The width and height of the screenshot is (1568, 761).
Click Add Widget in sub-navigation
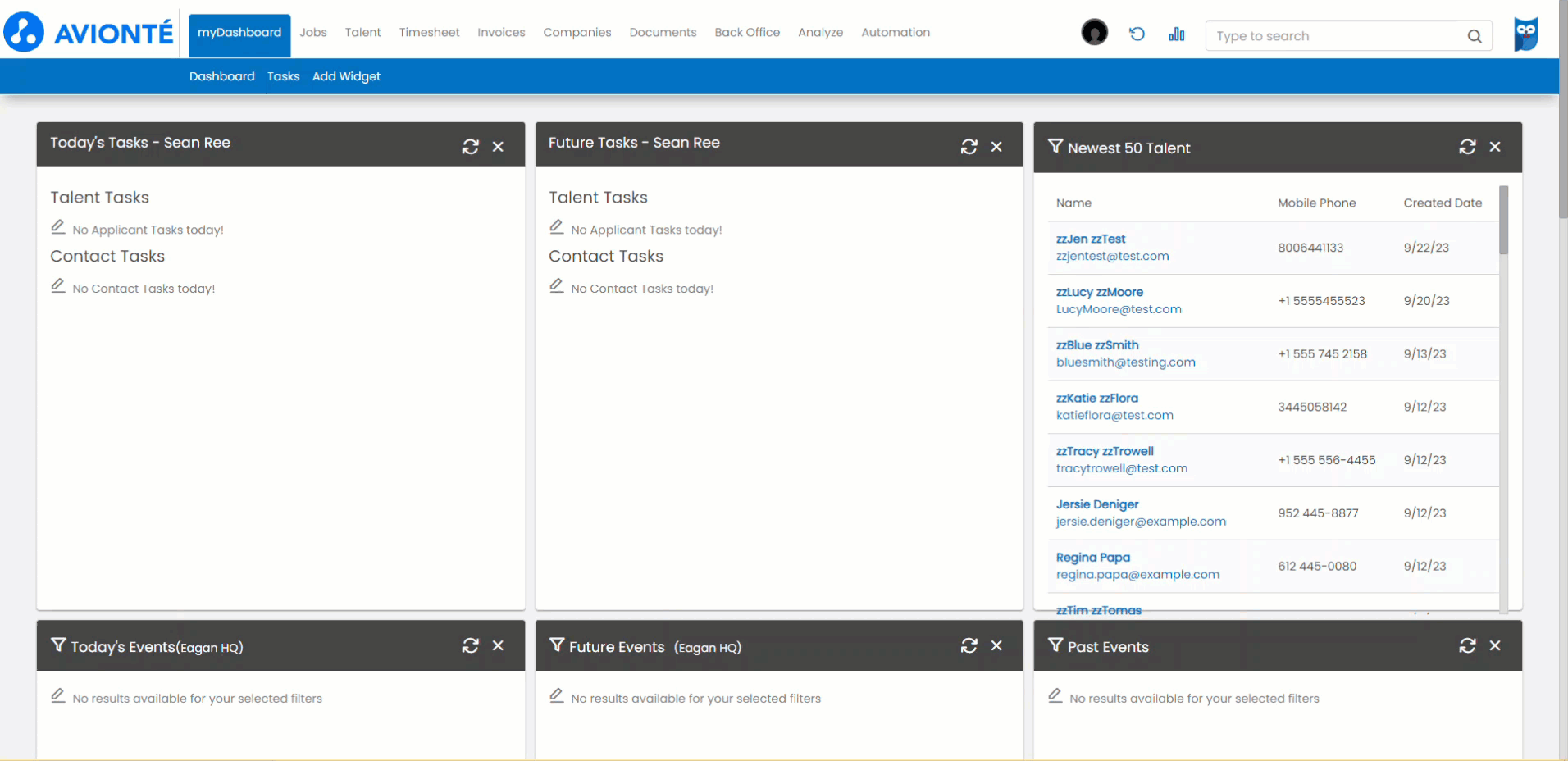(346, 76)
